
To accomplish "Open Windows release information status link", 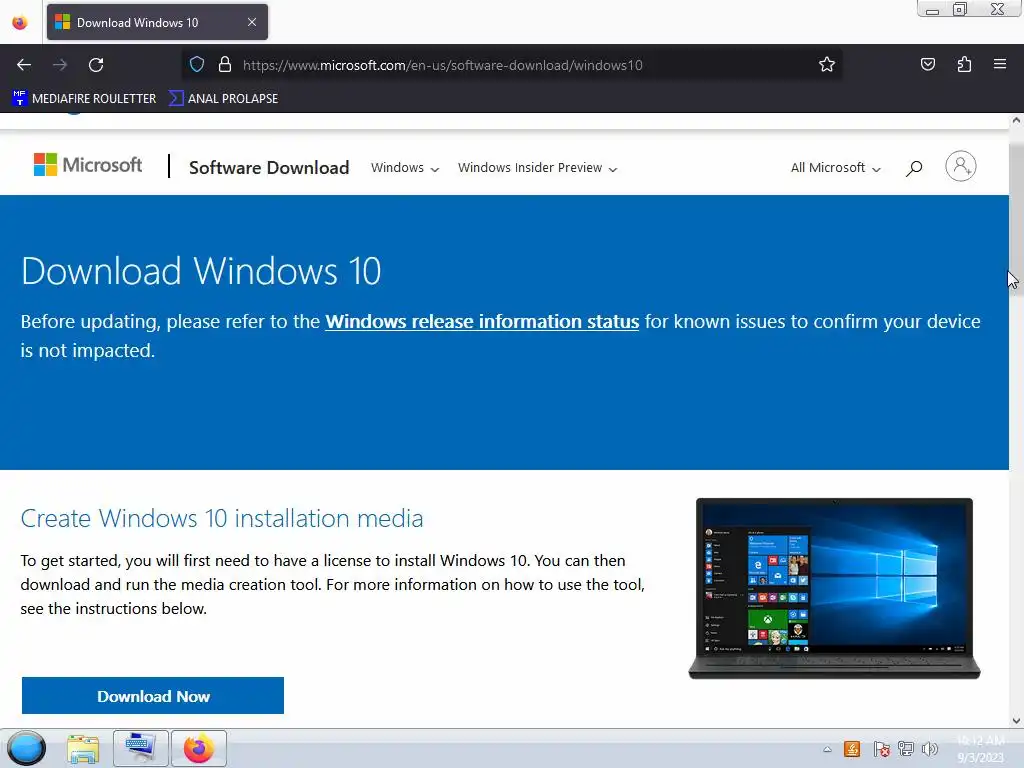I will 482,322.
